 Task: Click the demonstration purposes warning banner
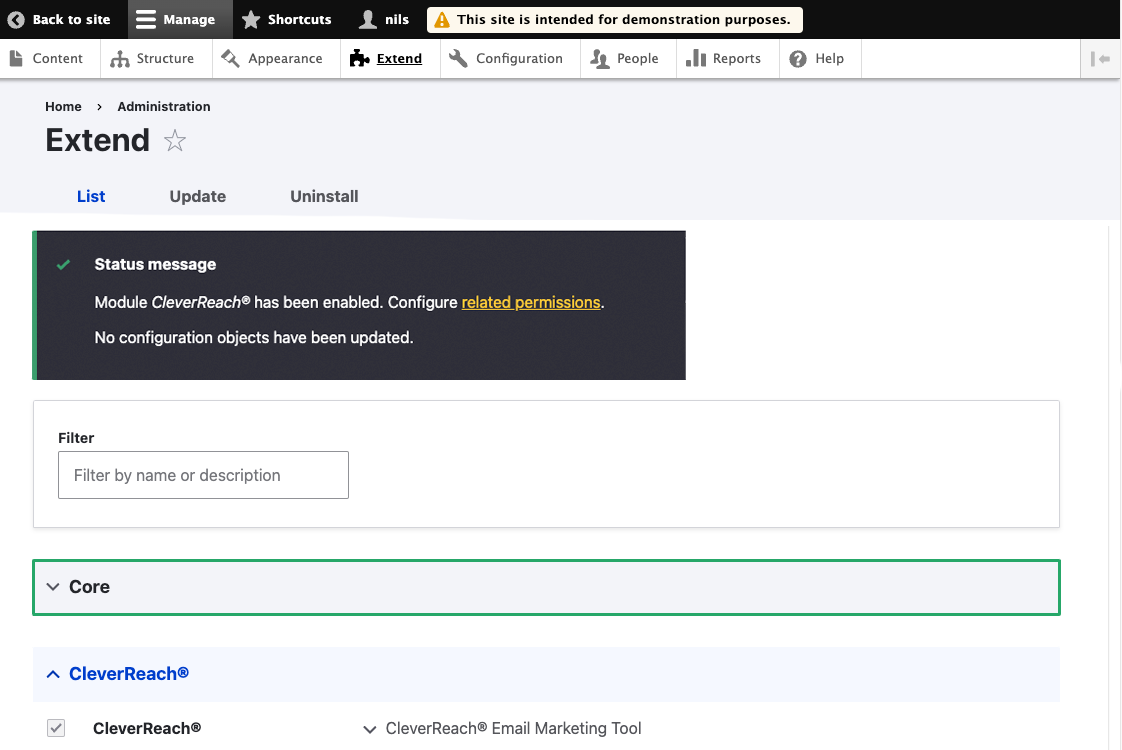(615, 19)
